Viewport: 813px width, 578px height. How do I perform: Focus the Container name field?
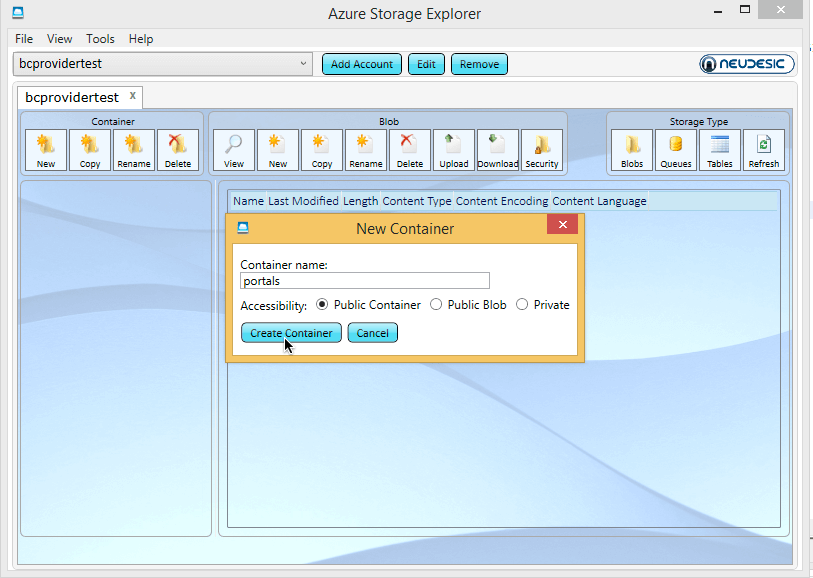(x=365, y=281)
